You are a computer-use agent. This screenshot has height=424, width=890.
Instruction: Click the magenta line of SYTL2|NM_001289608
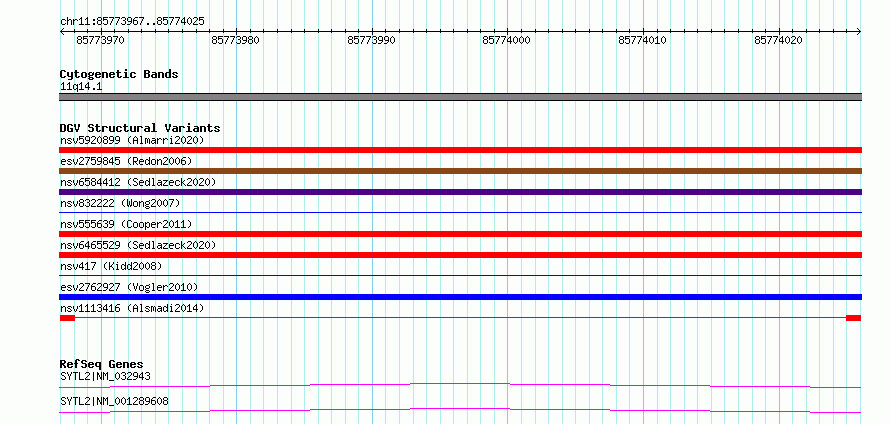pos(460,410)
